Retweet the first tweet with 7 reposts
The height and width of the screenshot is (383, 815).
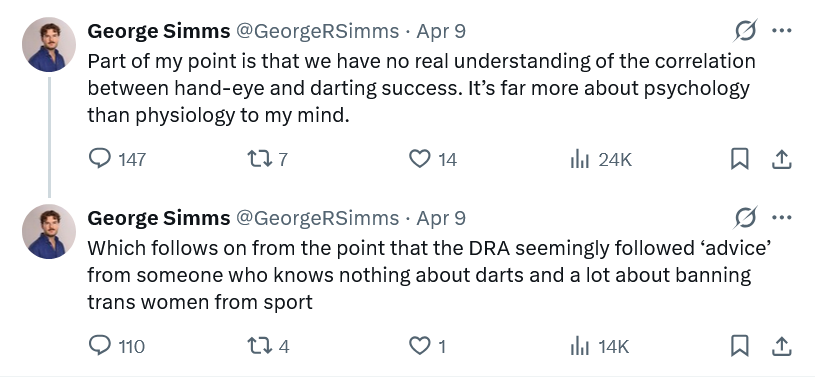click(267, 159)
